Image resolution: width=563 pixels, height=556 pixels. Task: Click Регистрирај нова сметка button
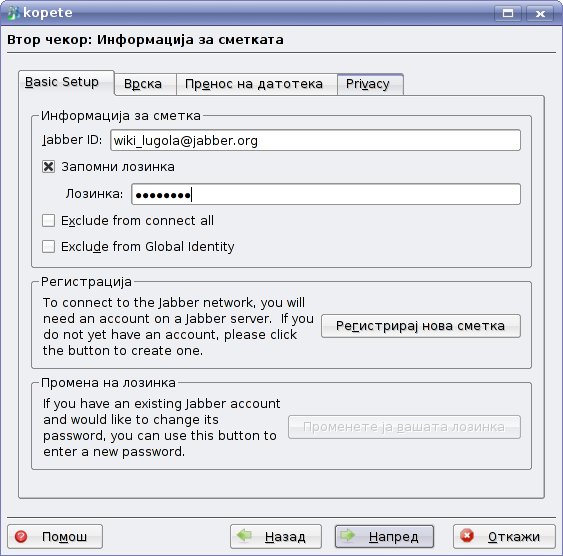(420, 326)
